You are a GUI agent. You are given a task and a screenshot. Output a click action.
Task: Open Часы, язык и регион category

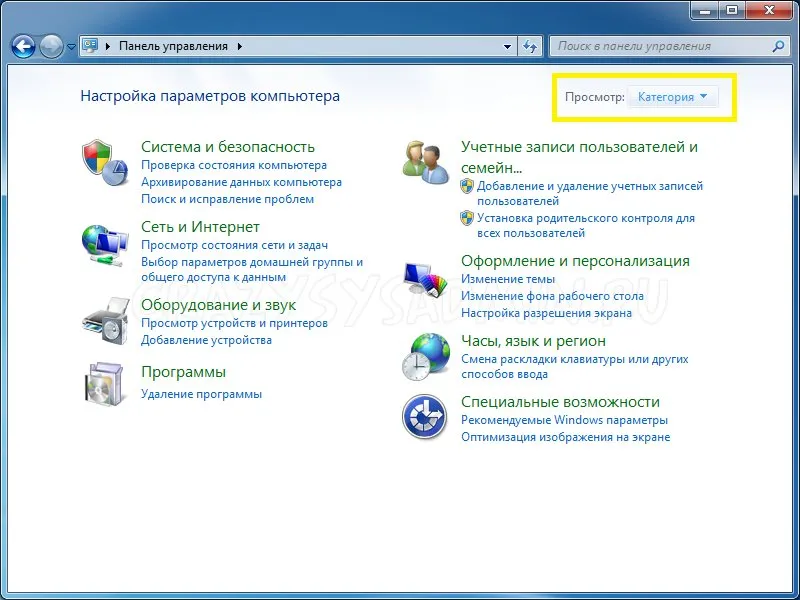tap(533, 341)
